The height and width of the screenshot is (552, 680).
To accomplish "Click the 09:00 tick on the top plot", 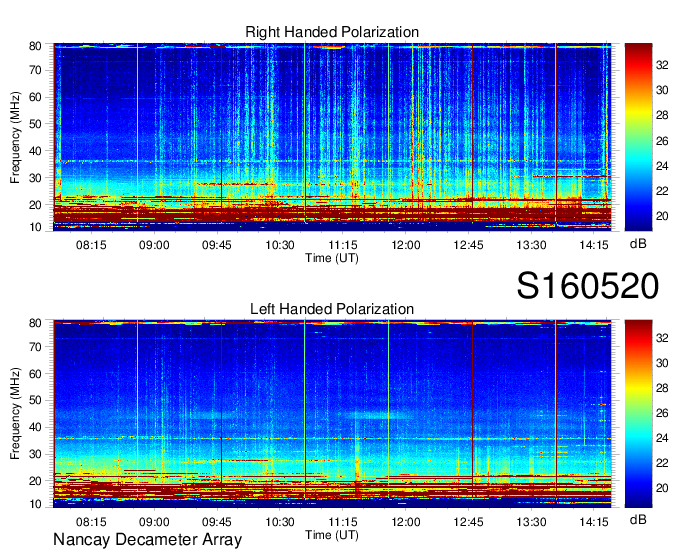I will (x=154, y=245).
